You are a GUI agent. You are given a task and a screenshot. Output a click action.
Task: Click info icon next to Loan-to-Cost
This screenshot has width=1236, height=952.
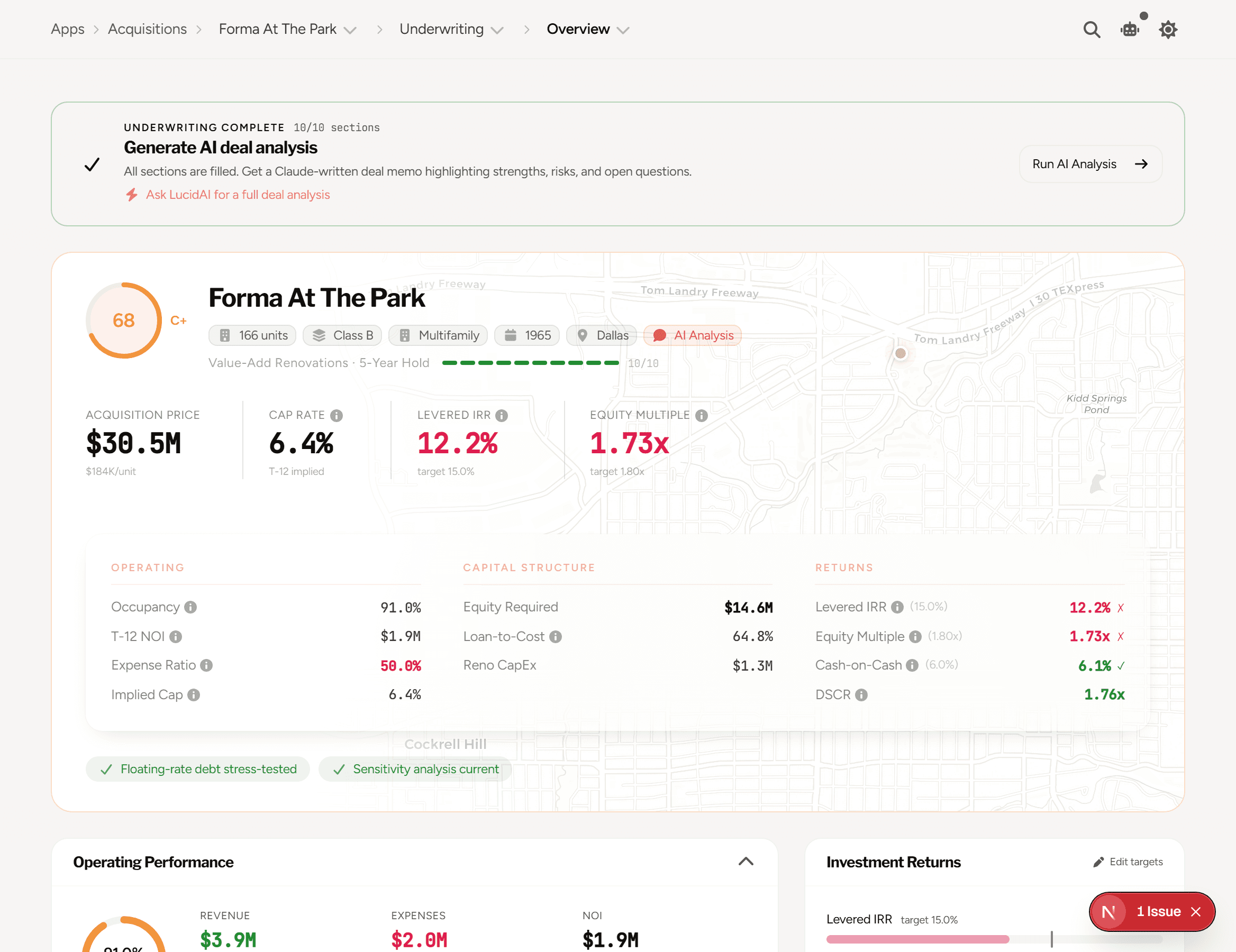pos(556,637)
